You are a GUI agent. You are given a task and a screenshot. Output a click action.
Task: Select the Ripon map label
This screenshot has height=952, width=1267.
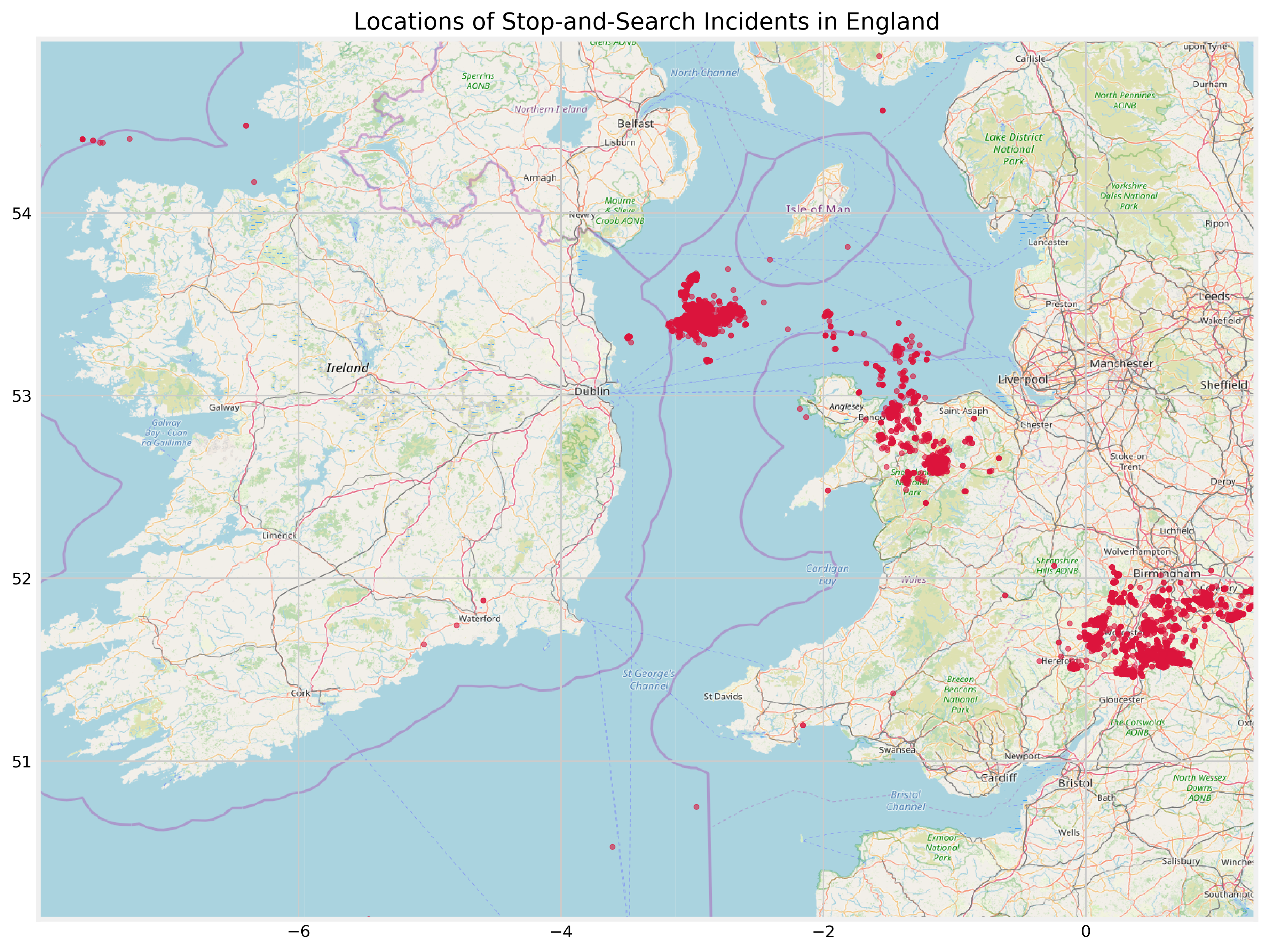(1216, 224)
